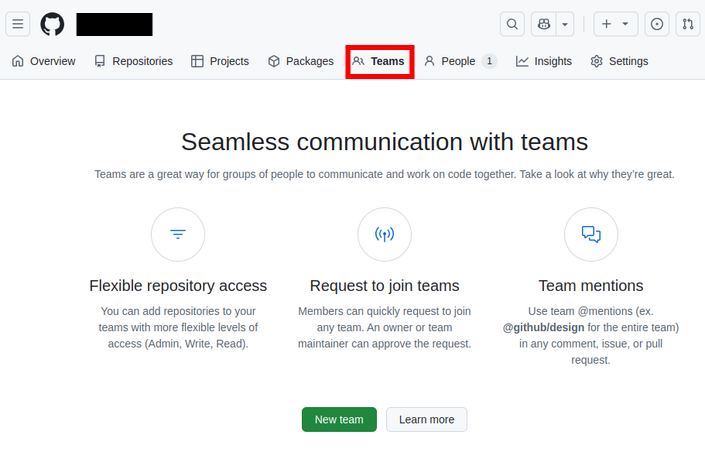The width and height of the screenshot is (705, 469).
Task: Go to the Overview tab
Action: 44,61
